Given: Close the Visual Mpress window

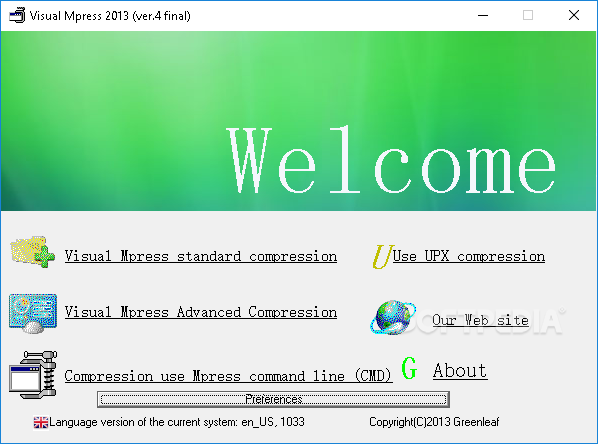Looking at the screenshot, I should pos(574,16).
